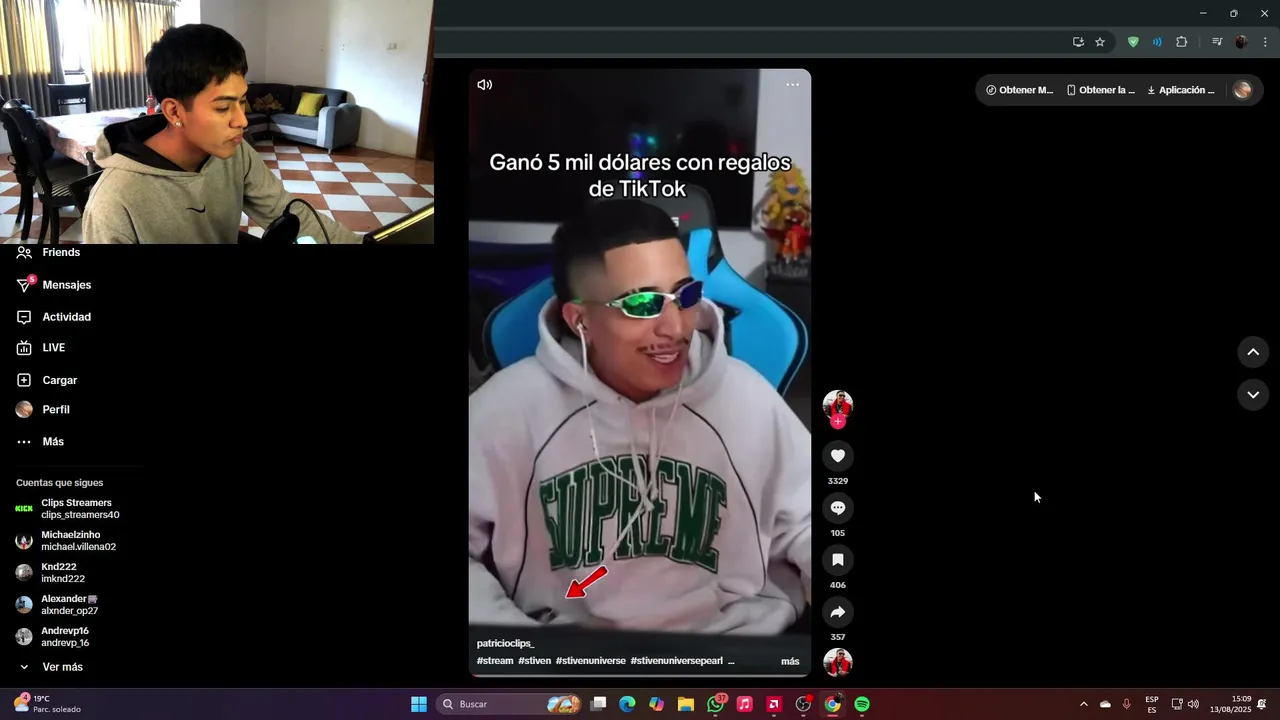Mute the video with the speaker icon
The height and width of the screenshot is (720, 1280).
[485, 85]
